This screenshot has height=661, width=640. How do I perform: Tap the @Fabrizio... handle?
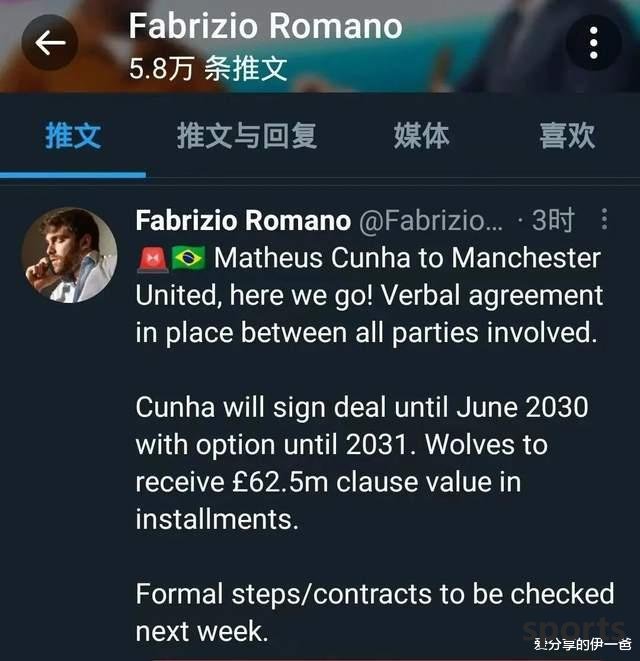click(431, 220)
